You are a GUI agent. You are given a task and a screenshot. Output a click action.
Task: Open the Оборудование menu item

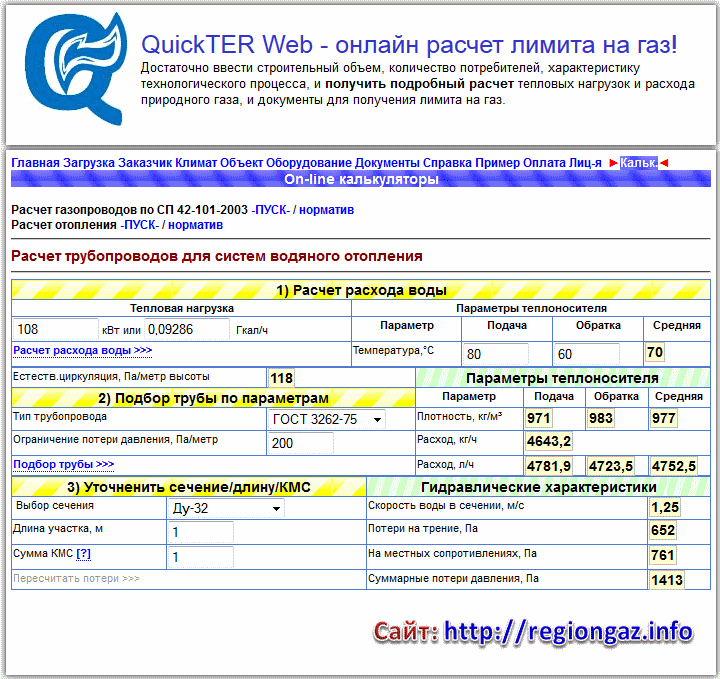[x=308, y=162]
